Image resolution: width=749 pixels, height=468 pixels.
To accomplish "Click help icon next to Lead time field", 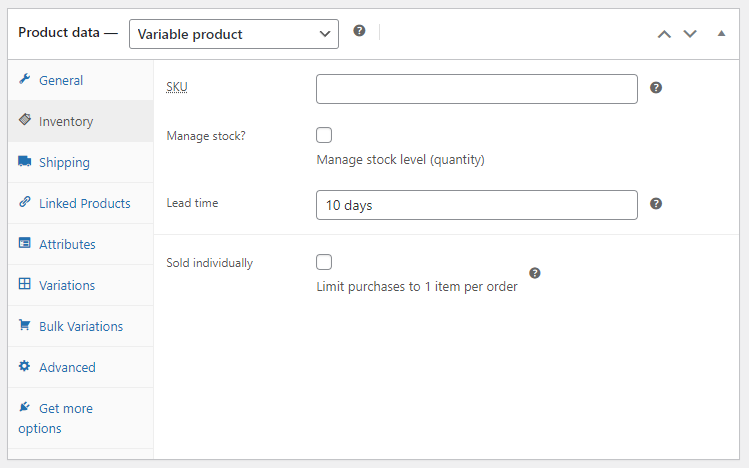I will (656, 204).
